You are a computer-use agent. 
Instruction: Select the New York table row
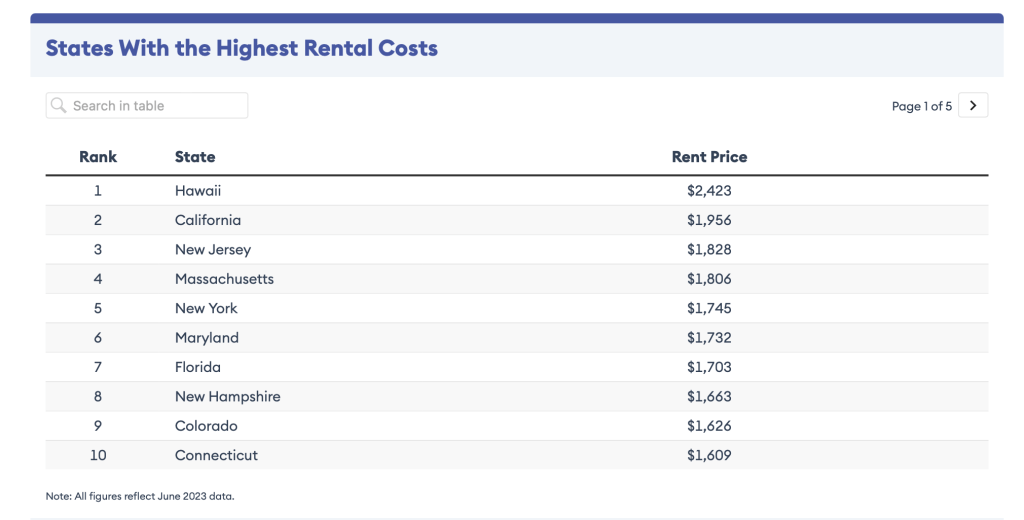[206, 308]
